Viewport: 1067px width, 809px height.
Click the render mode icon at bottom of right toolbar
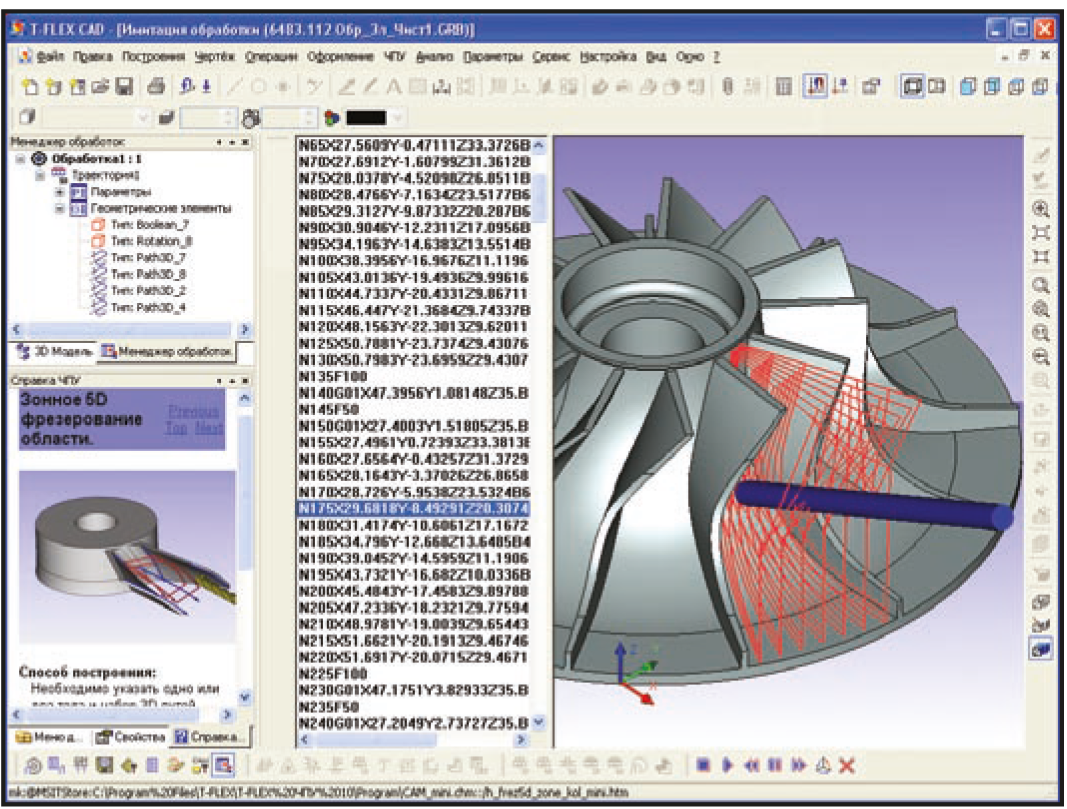tap(1040, 648)
